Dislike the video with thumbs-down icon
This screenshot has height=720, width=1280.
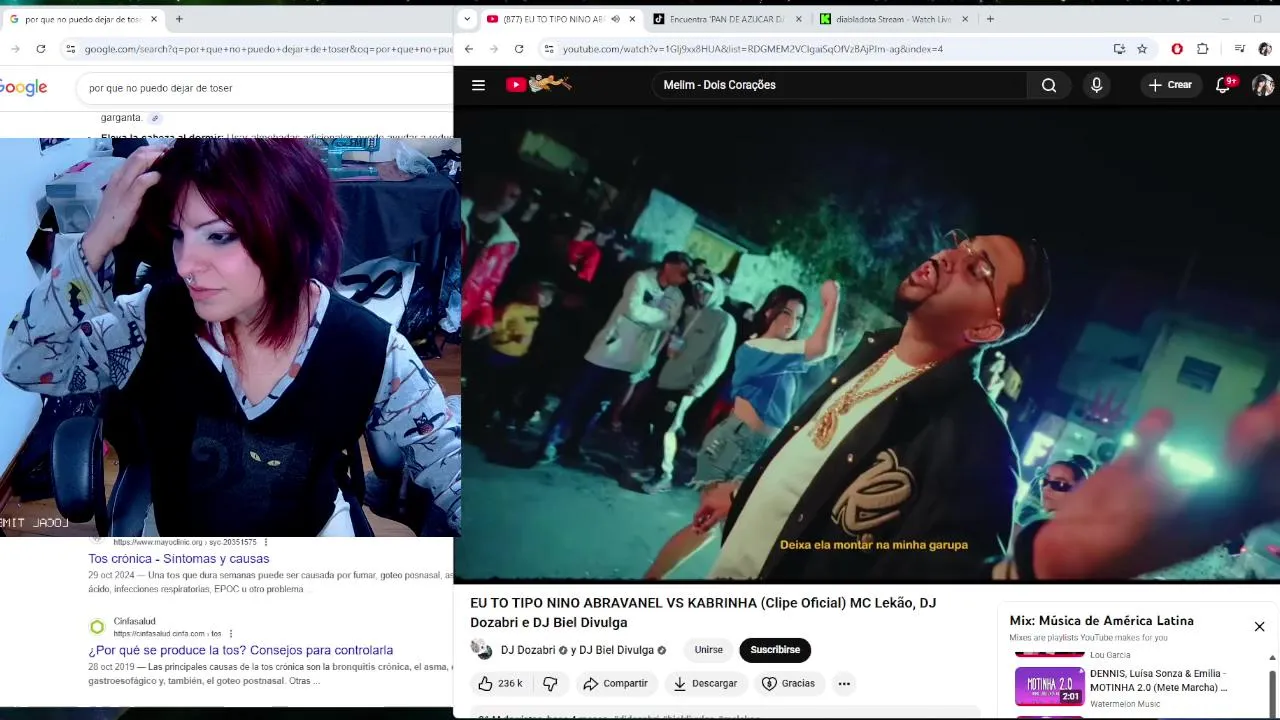click(x=550, y=683)
